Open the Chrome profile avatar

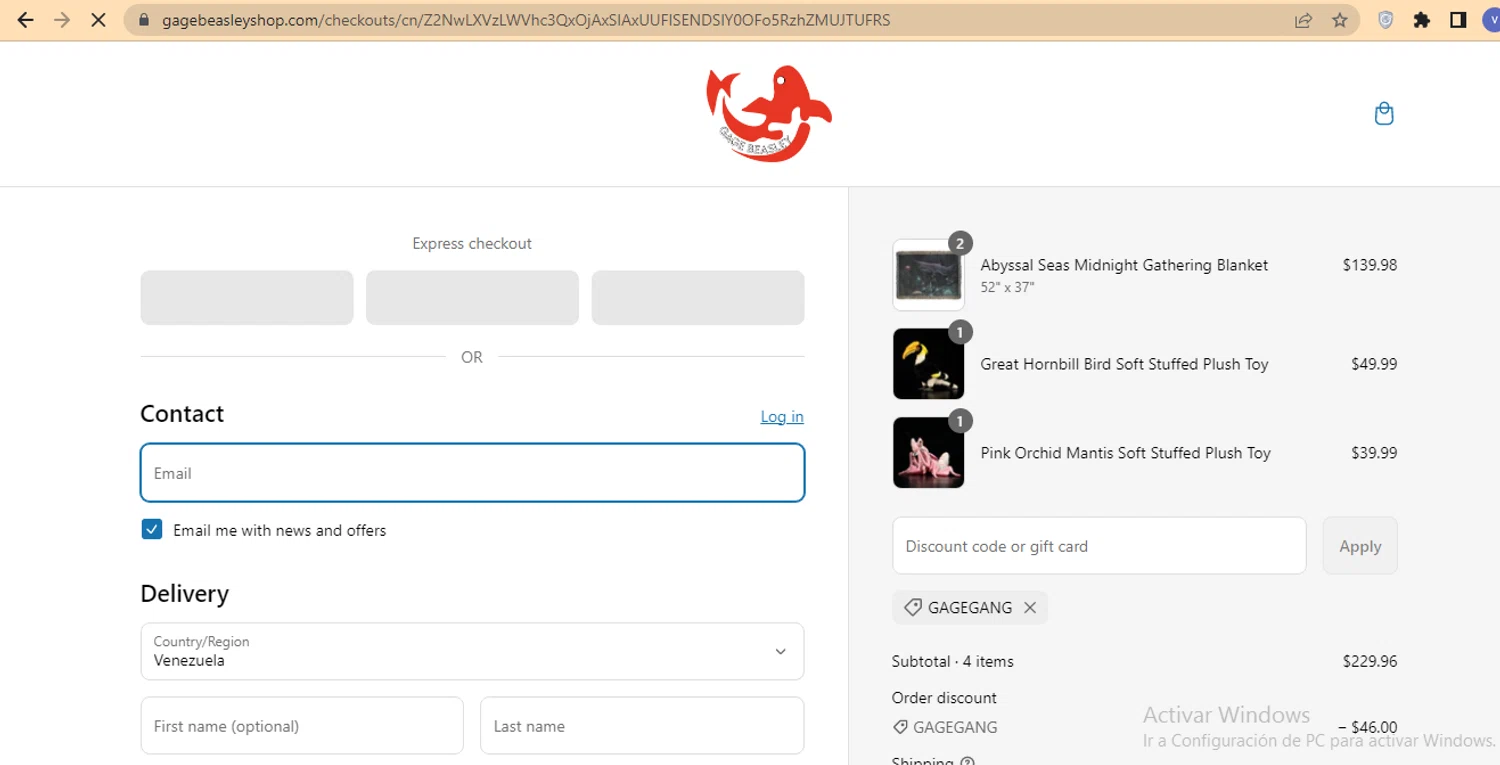[x=1492, y=20]
